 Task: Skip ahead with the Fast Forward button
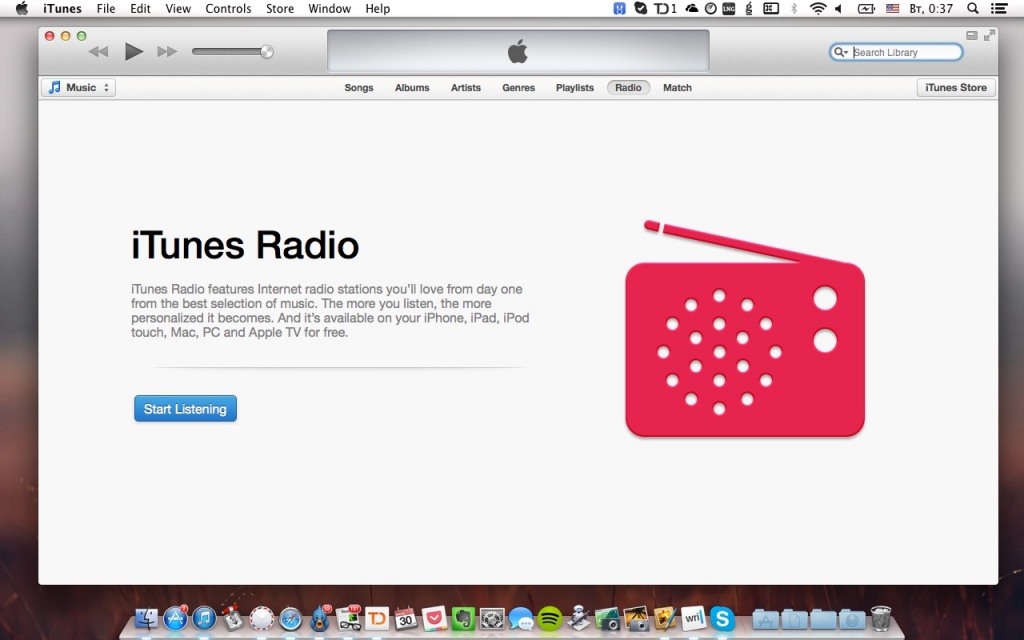click(167, 52)
